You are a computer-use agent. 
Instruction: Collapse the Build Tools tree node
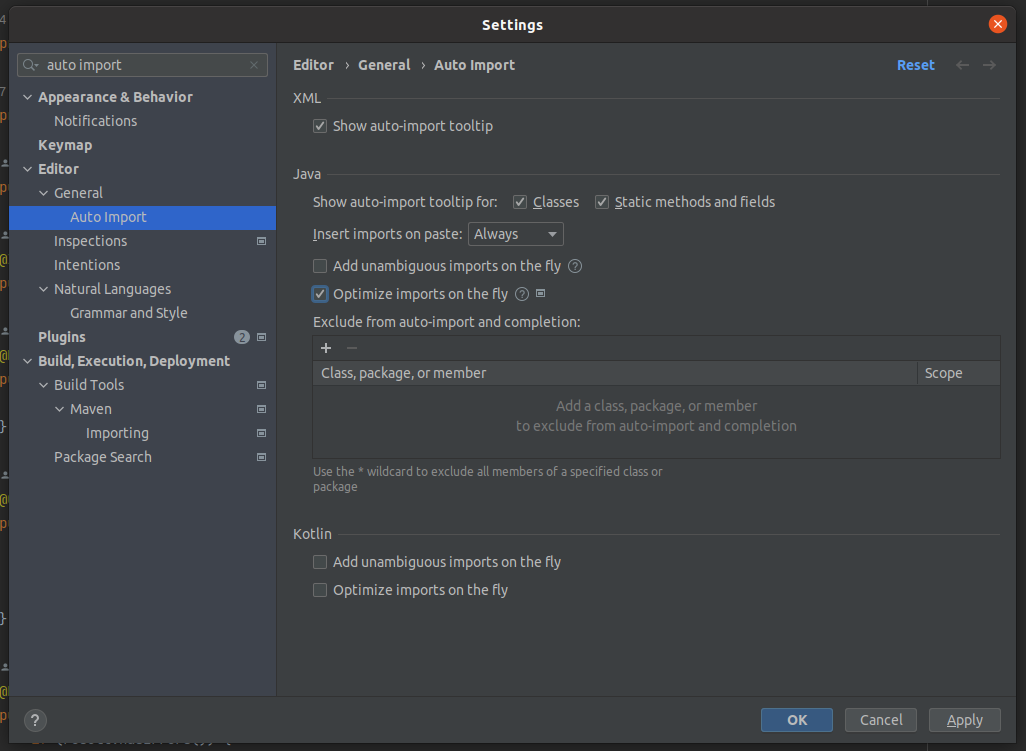[x=44, y=385]
